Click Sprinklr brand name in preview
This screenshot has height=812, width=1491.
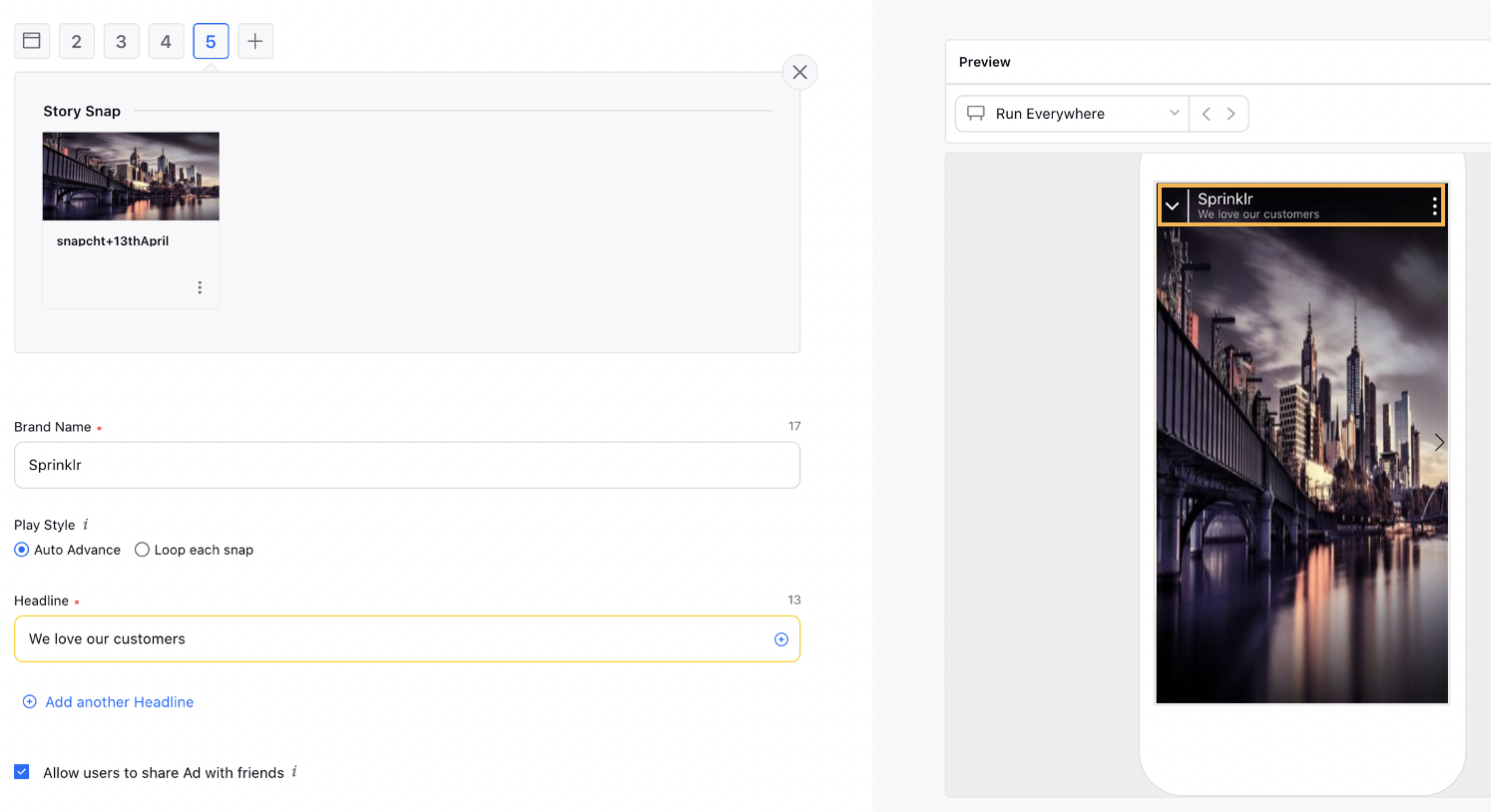1226,199
